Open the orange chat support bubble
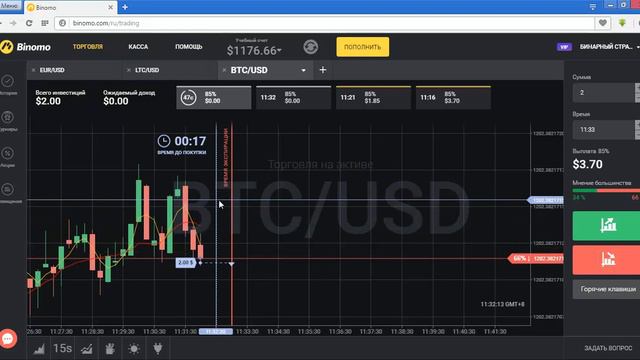This screenshot has width=640, height=360. (x=8, y=338)
